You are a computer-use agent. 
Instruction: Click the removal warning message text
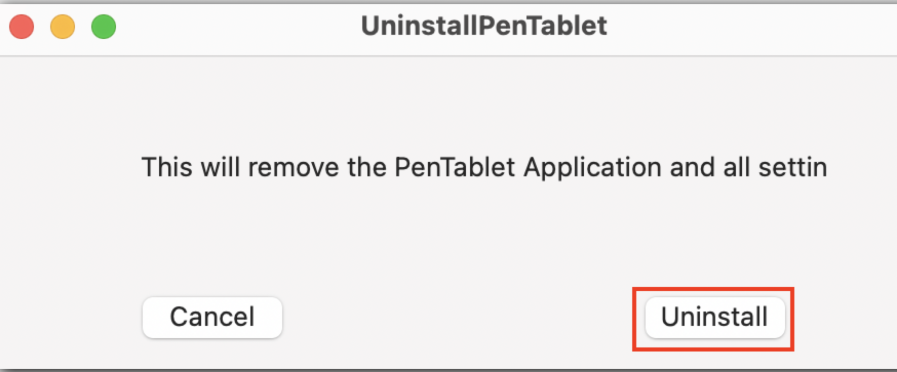(x=484, y=168)
